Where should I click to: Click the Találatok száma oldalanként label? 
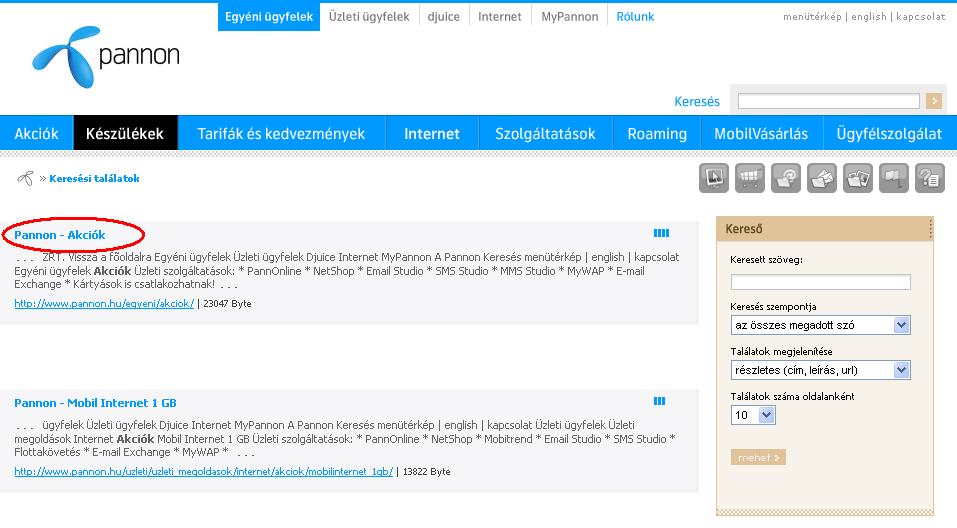point(792,396)
